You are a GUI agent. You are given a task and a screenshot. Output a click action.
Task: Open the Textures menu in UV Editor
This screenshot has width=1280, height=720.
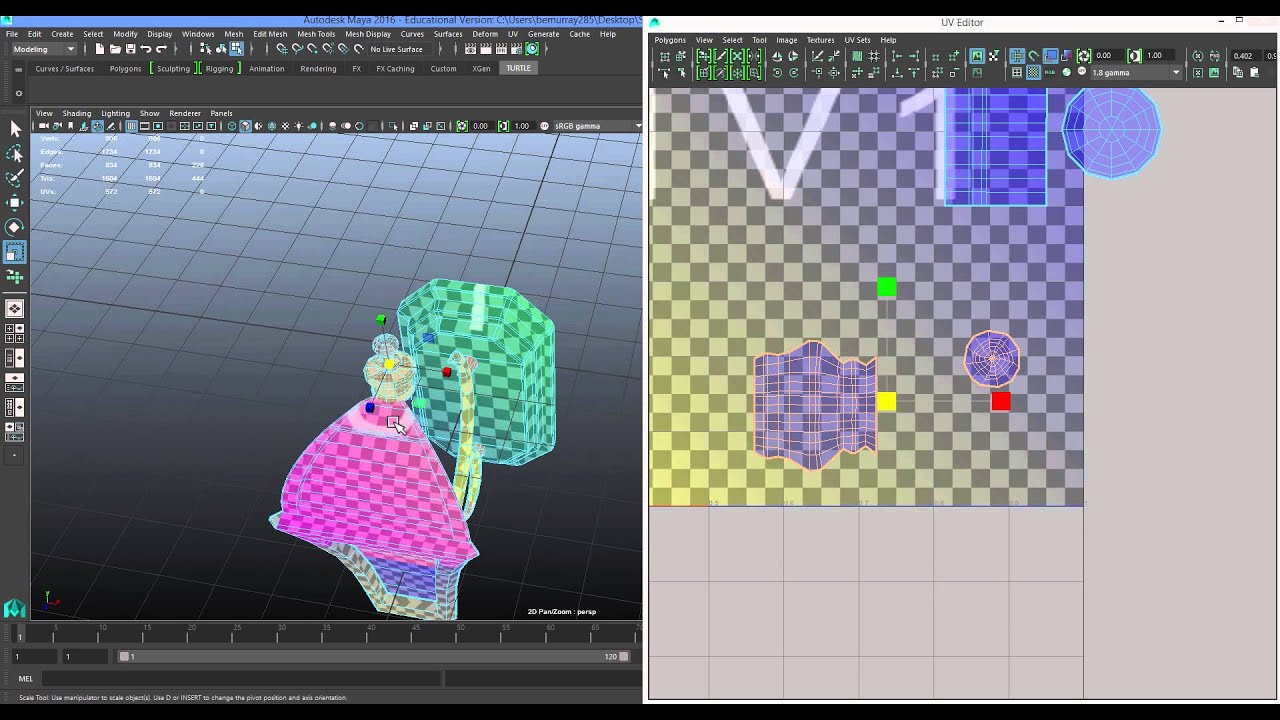coord(820,40)
